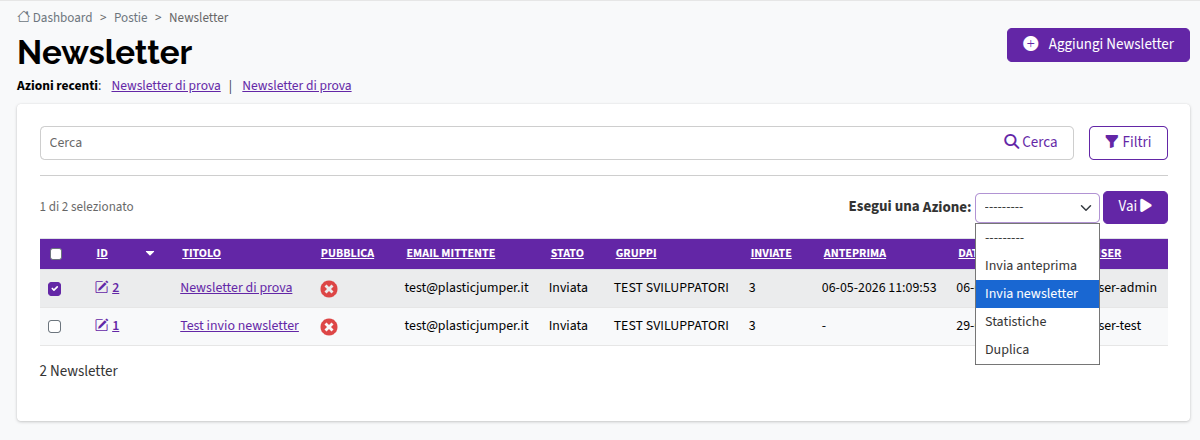Open the Test invio newsletter title link
Image resolution: width=1200 pixels, height=440 pixels.
click(x=239, y=326)
